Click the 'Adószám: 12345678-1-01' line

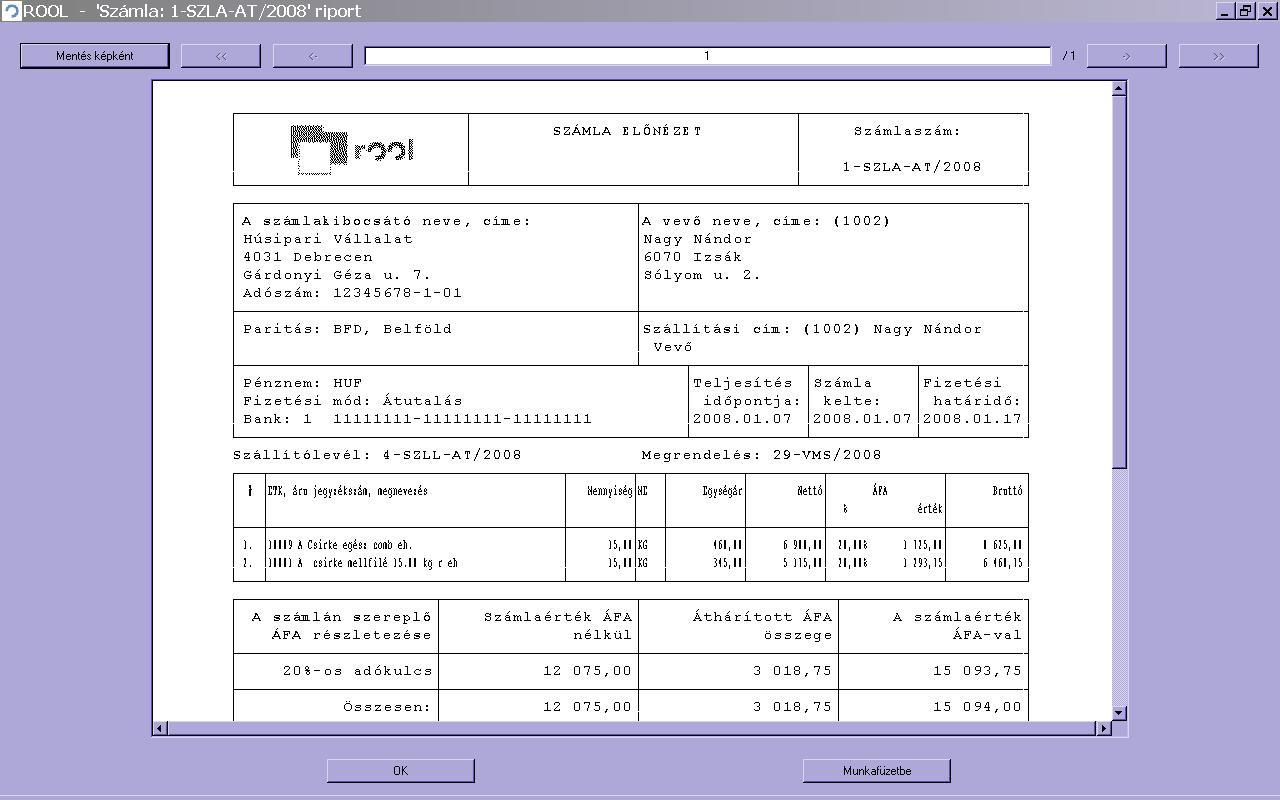tap(353, 293)
